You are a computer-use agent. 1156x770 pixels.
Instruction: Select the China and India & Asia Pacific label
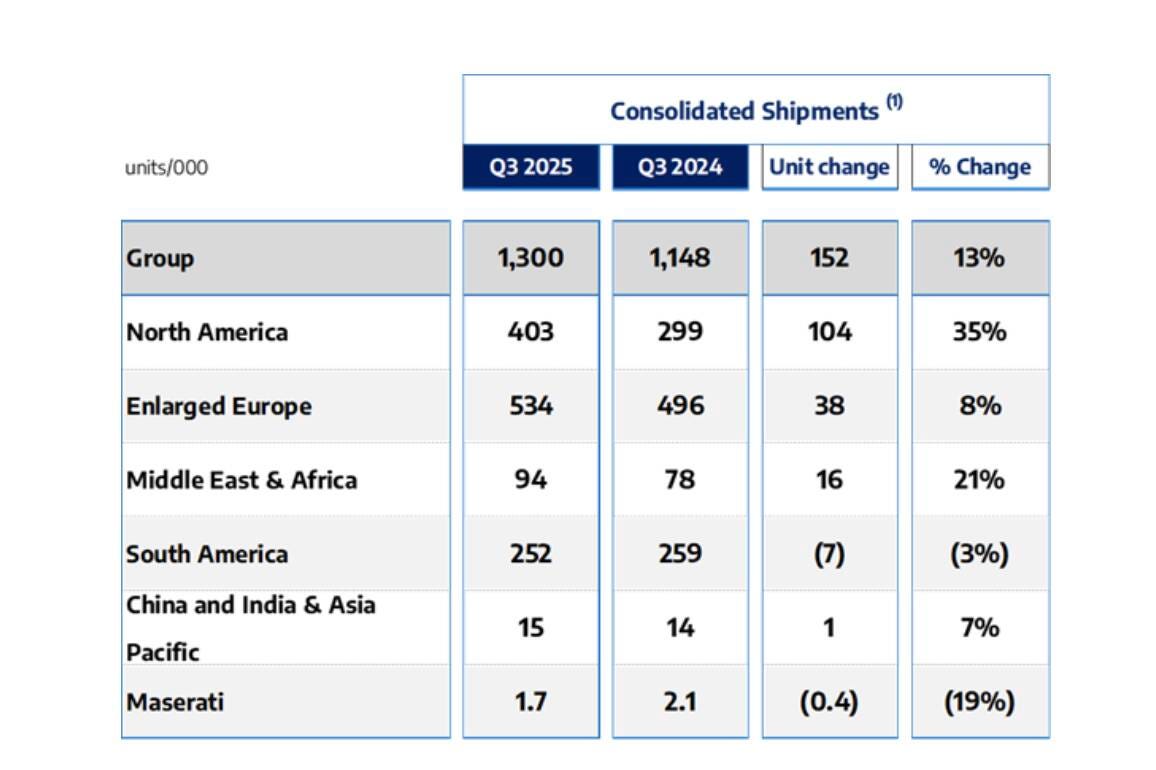coord(250,628)
